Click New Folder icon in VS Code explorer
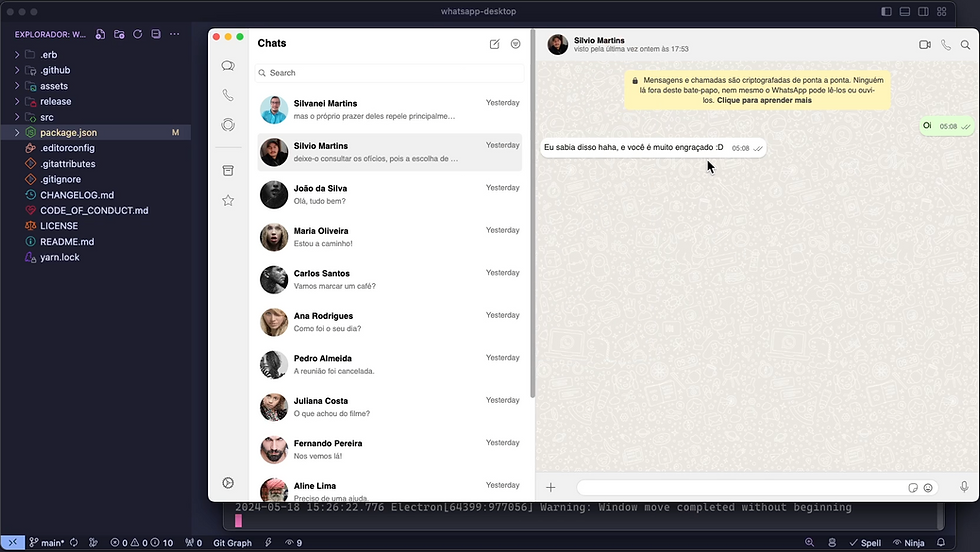 pyautogui.click(x=119, y=34)
